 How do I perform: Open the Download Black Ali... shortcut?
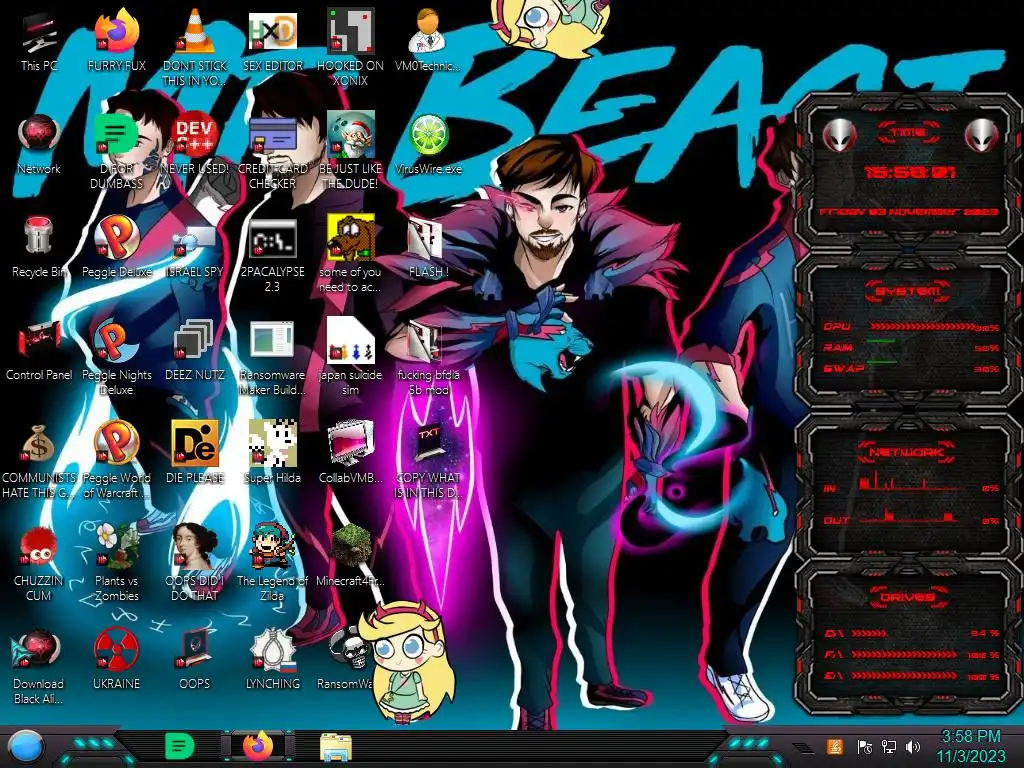39,666
